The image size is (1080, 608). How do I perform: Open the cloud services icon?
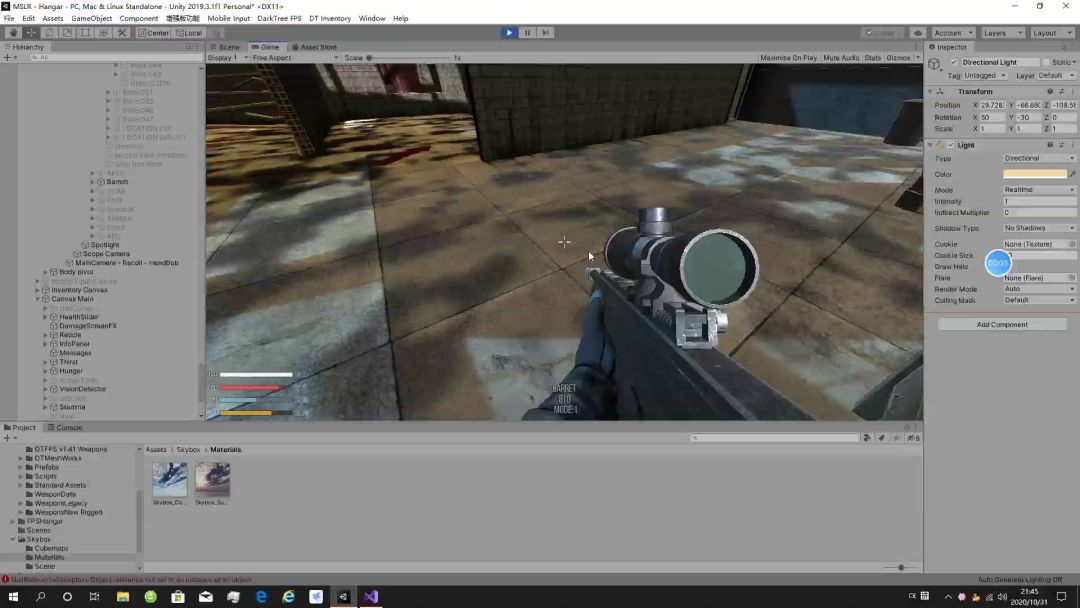click(917, 33)
